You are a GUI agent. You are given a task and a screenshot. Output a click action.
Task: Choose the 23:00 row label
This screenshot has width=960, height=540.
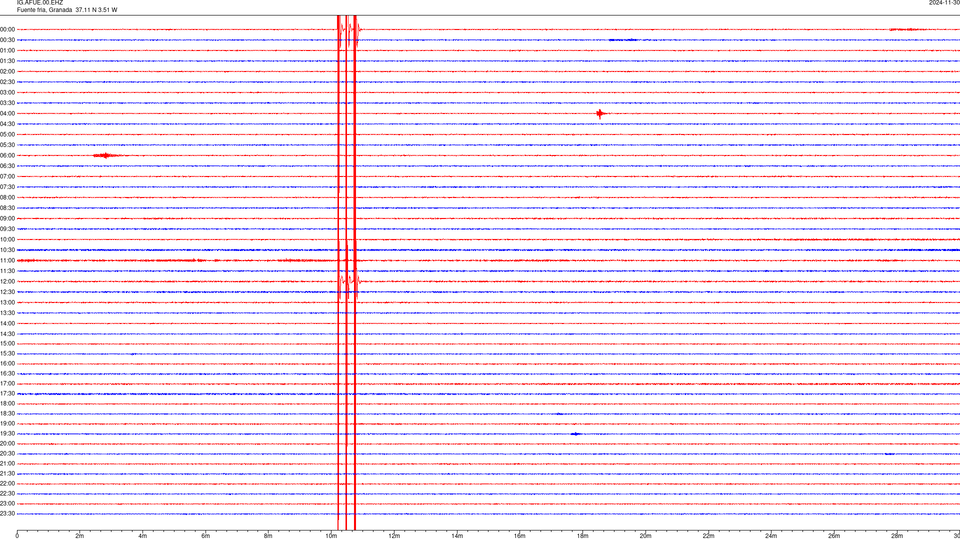click(x=7, y=504)
